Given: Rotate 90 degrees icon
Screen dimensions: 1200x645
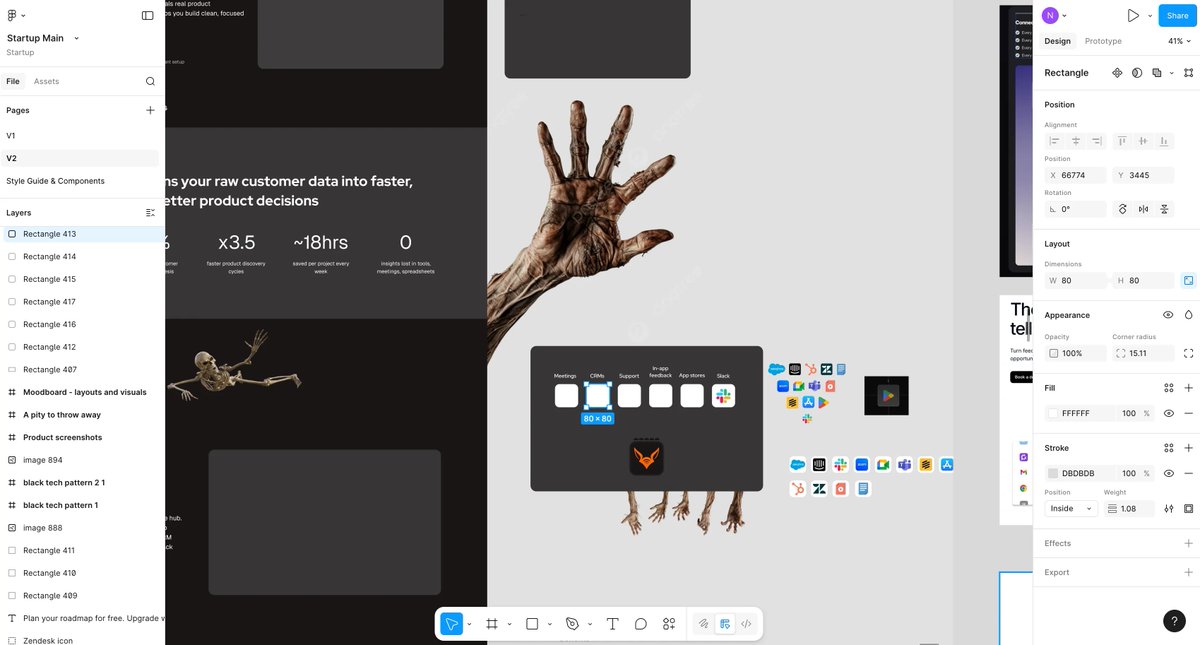Looking at the screenshot, I should pyautogui.click(x=1123, y=209).
